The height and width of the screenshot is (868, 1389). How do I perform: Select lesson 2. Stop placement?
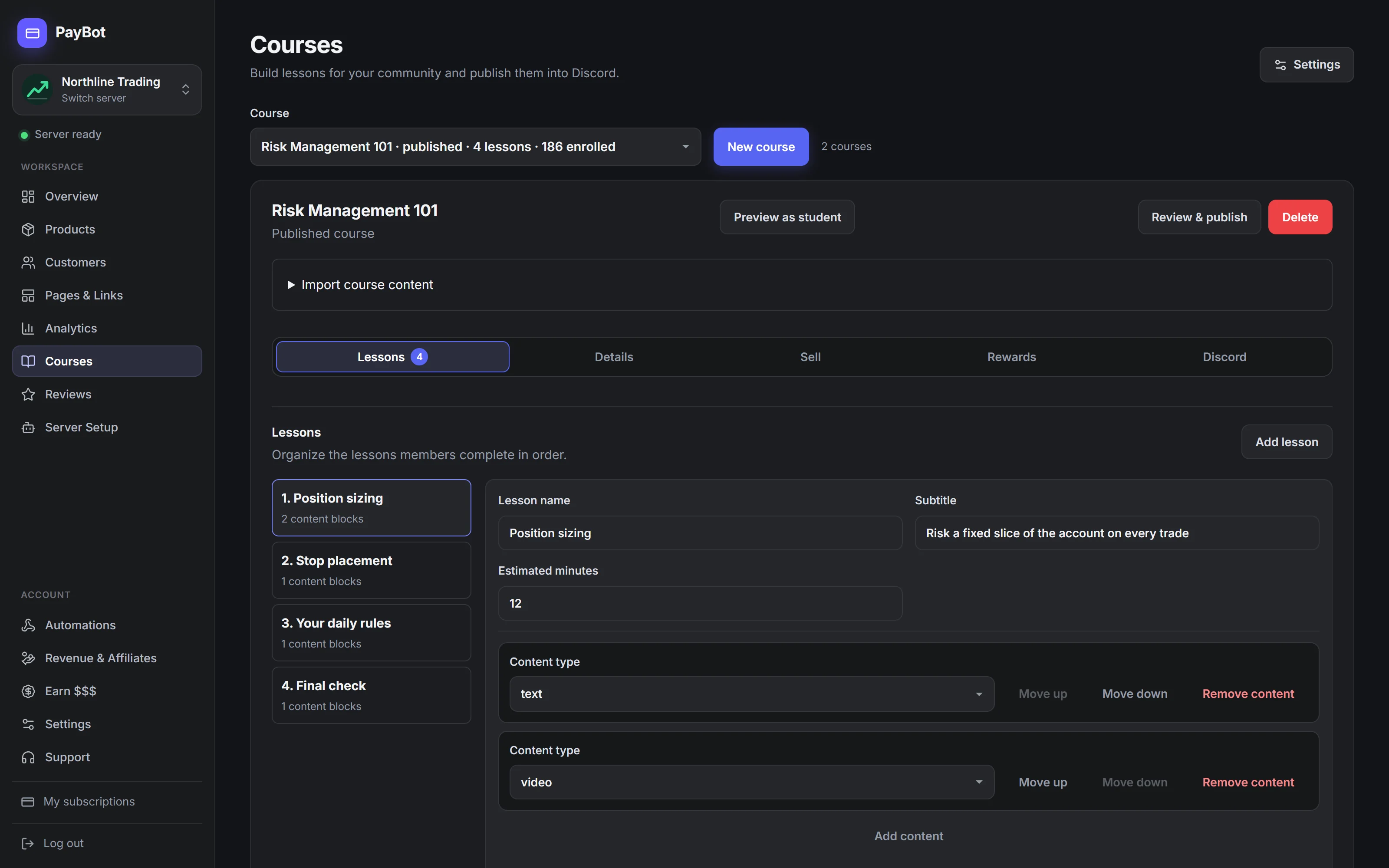pos(372,570)
